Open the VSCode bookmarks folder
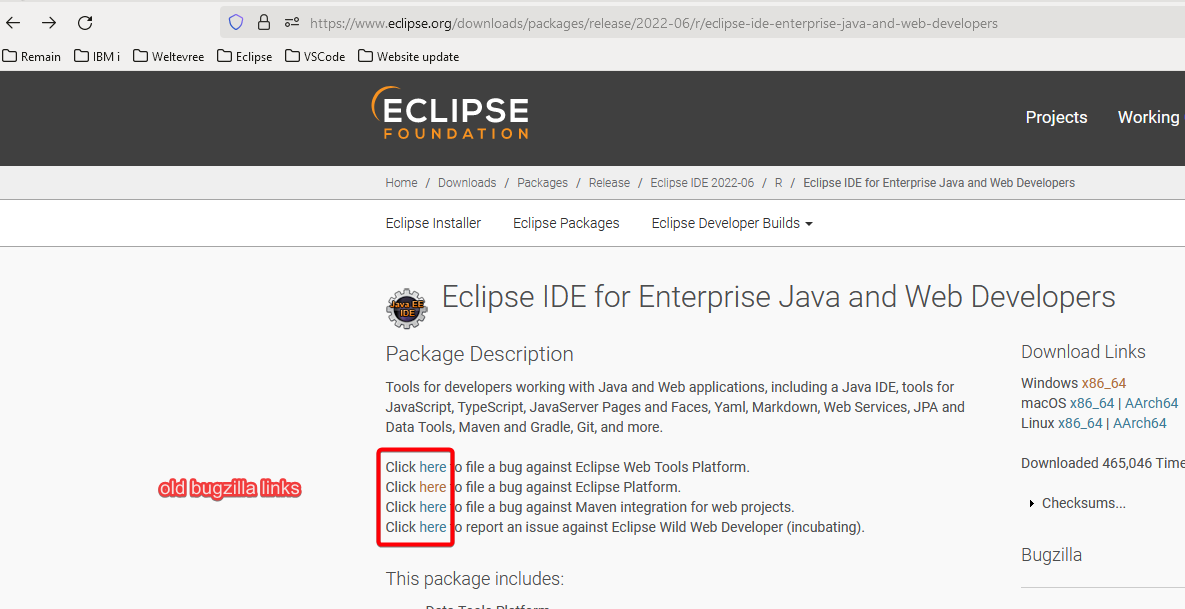 coord(315,57)
